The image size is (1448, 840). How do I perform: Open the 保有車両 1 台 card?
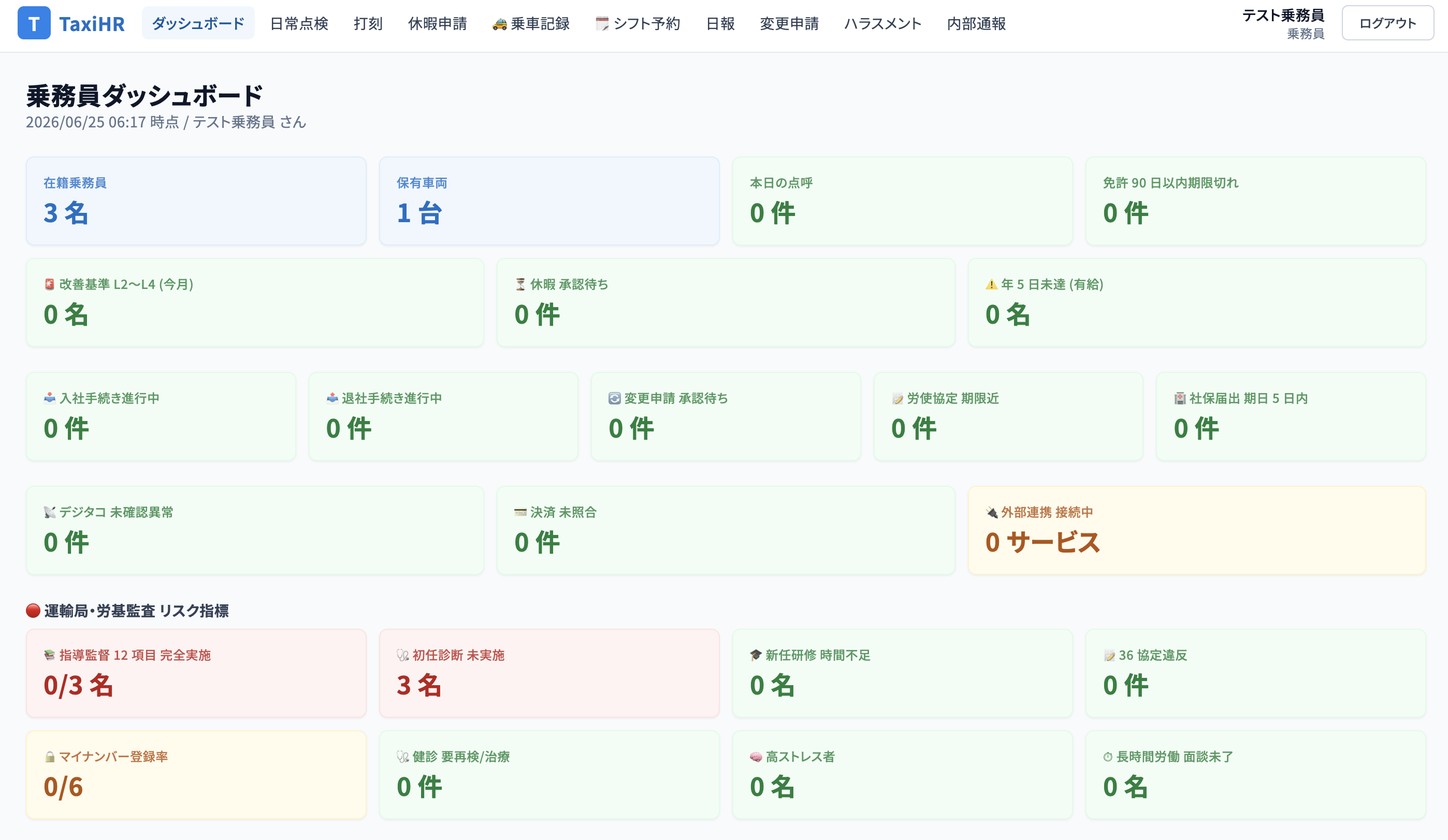click(549, 201)
